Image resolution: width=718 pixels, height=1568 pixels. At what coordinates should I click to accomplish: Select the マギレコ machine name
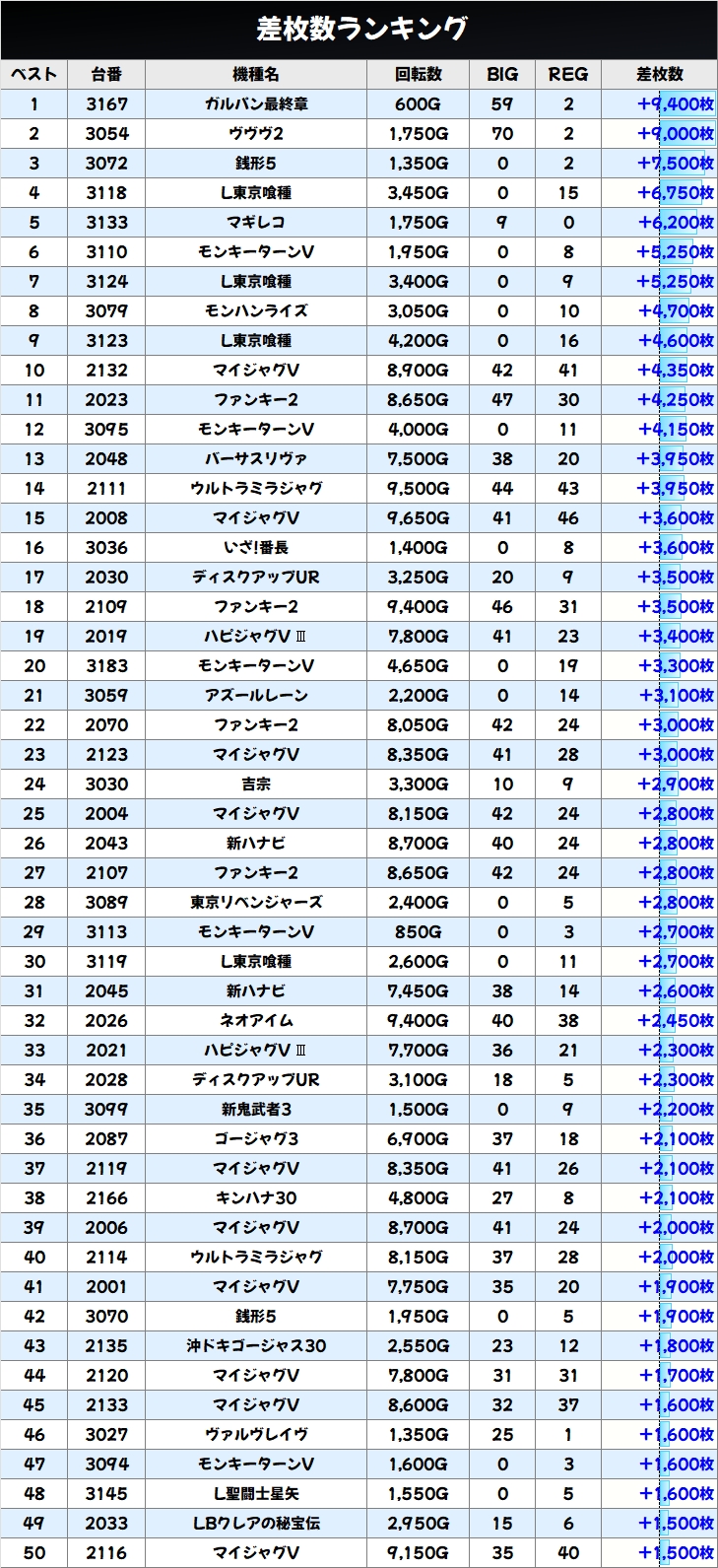pos(256,222)
